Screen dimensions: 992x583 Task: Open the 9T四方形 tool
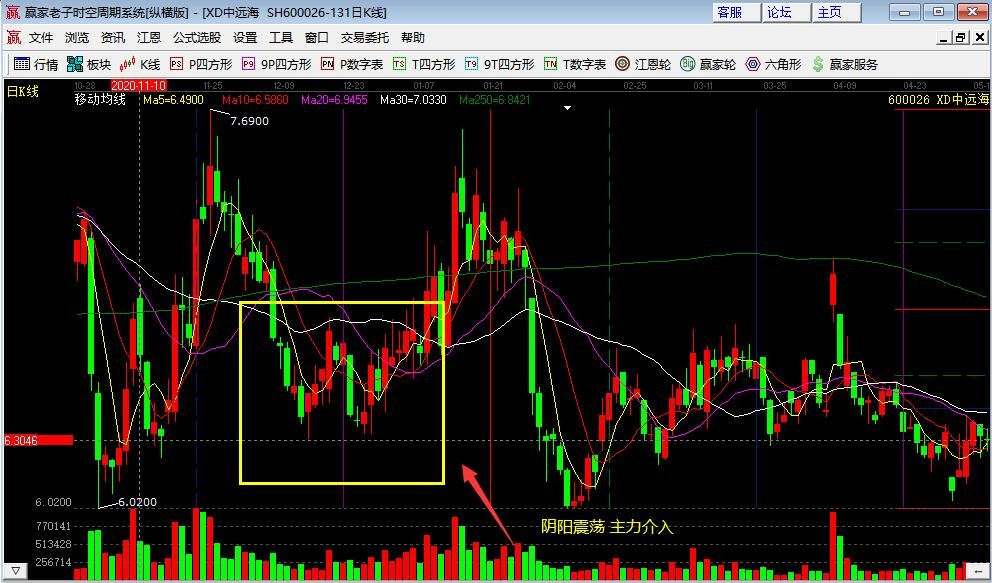[499, 64]
